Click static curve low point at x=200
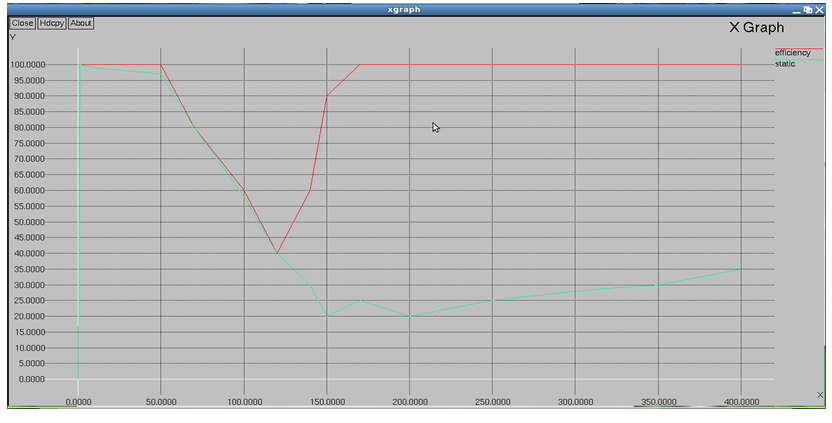The image size is (832, 423). pos(410,316)
